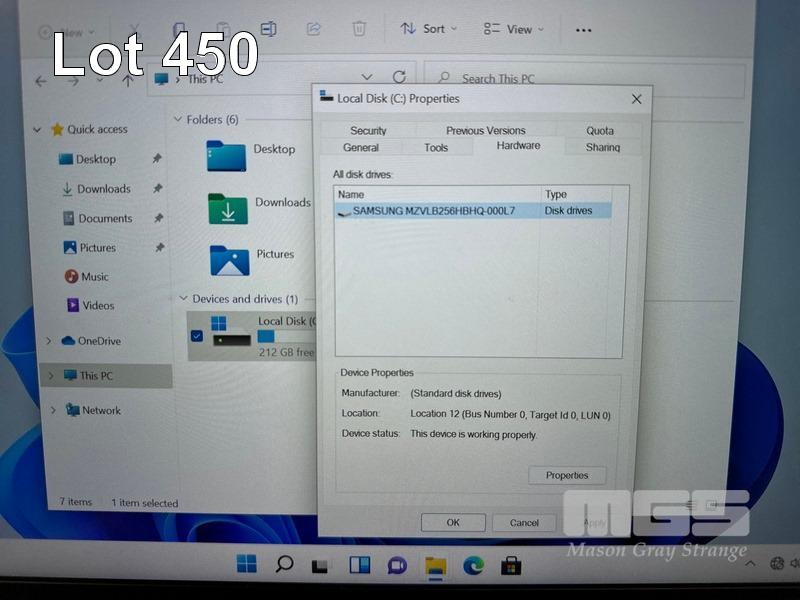Image resolution: width=800 pixels, height=600 pixels.
Task: Open Microsoft Store from the taskbar
Action: click(511, 565)
